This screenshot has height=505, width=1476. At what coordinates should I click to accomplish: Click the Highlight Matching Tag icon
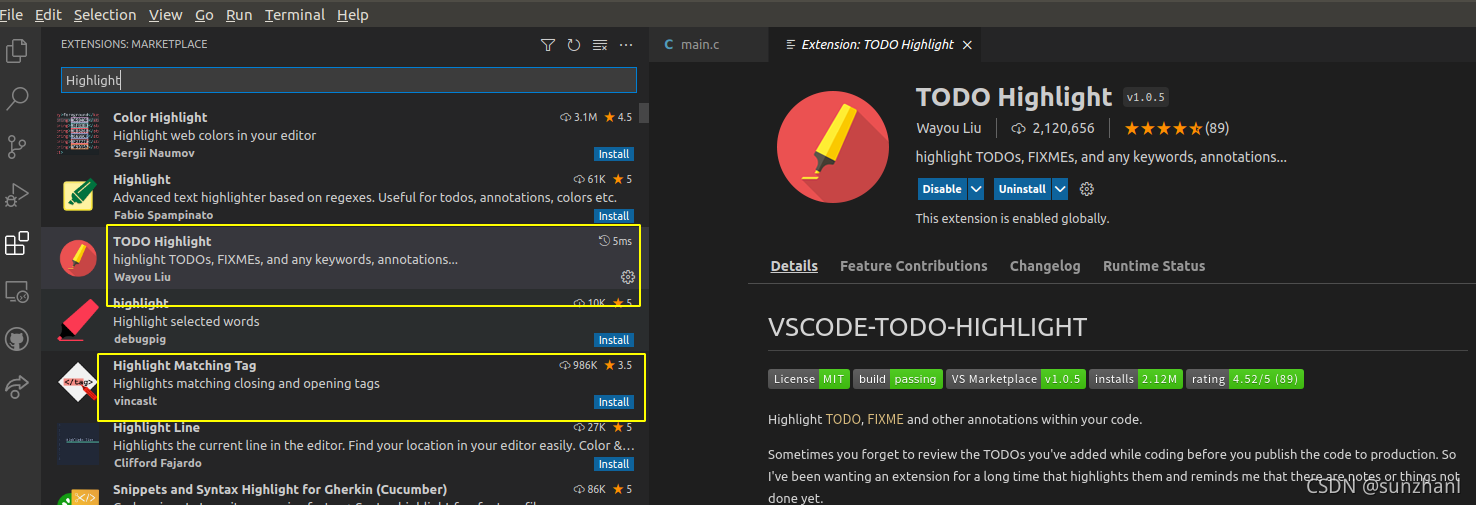(78, 383)
